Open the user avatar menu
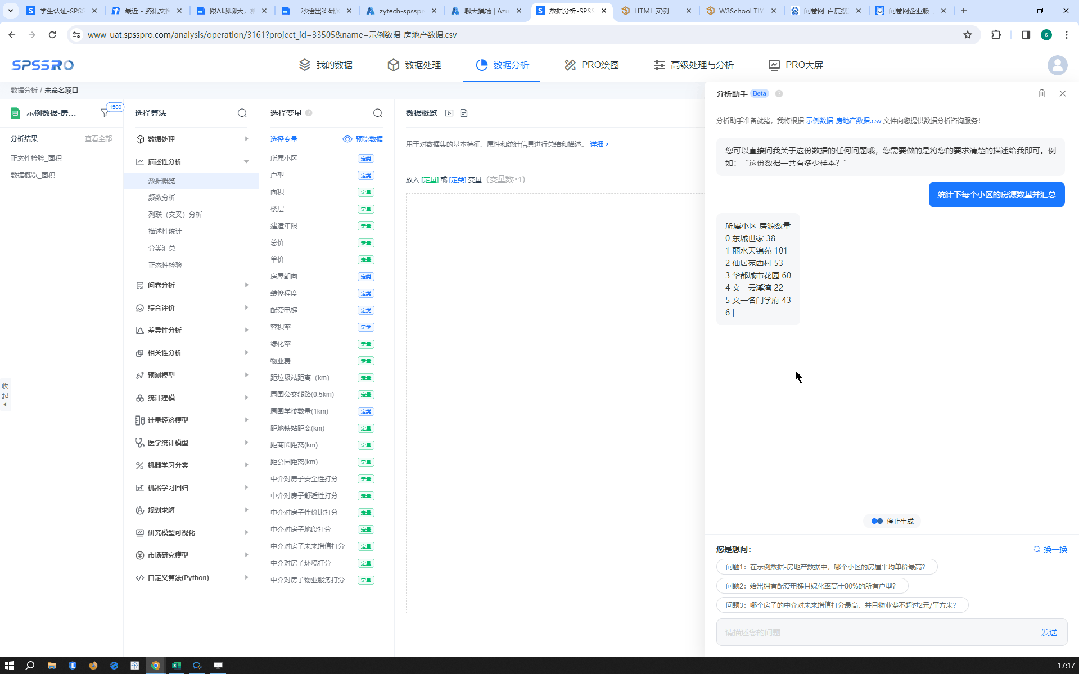This screenshot has height=674, width=1079. click(1057, 65)
